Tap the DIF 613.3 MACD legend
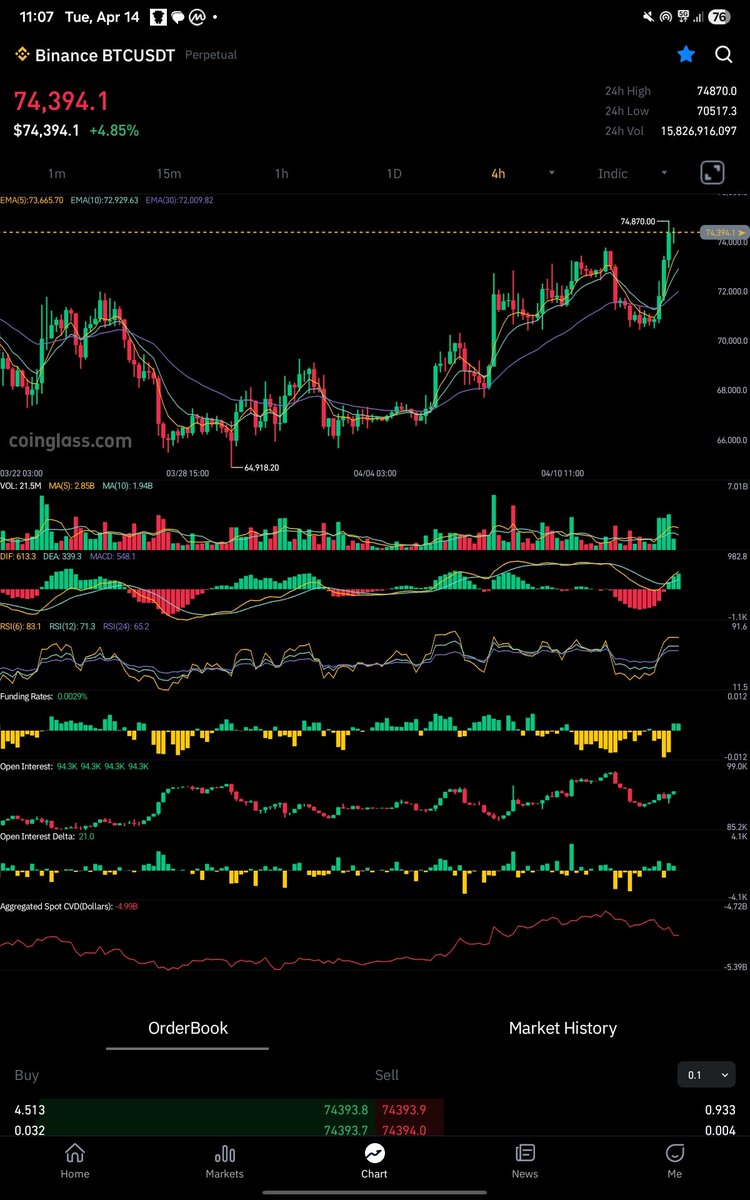750x1200 pixels. [18, 555]
